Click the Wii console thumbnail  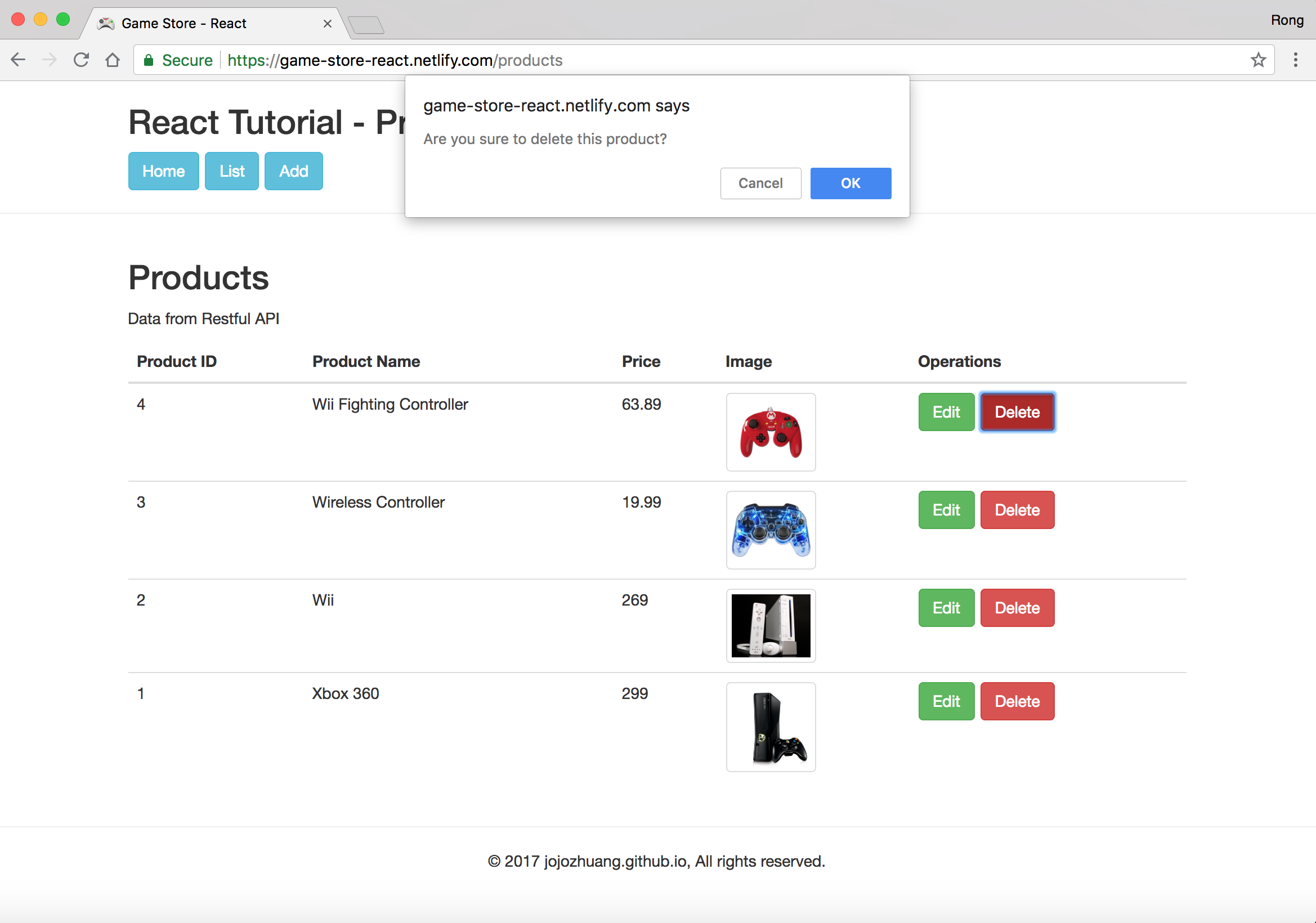pos(771,626)
